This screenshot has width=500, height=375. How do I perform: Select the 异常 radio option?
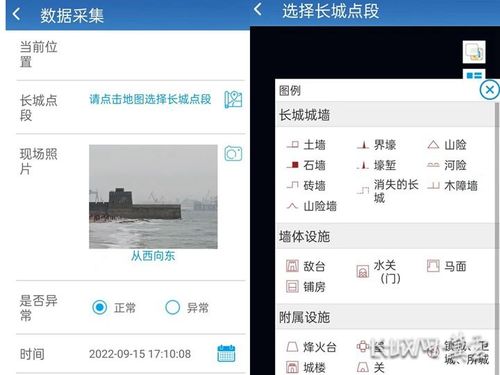pos(173,307)
